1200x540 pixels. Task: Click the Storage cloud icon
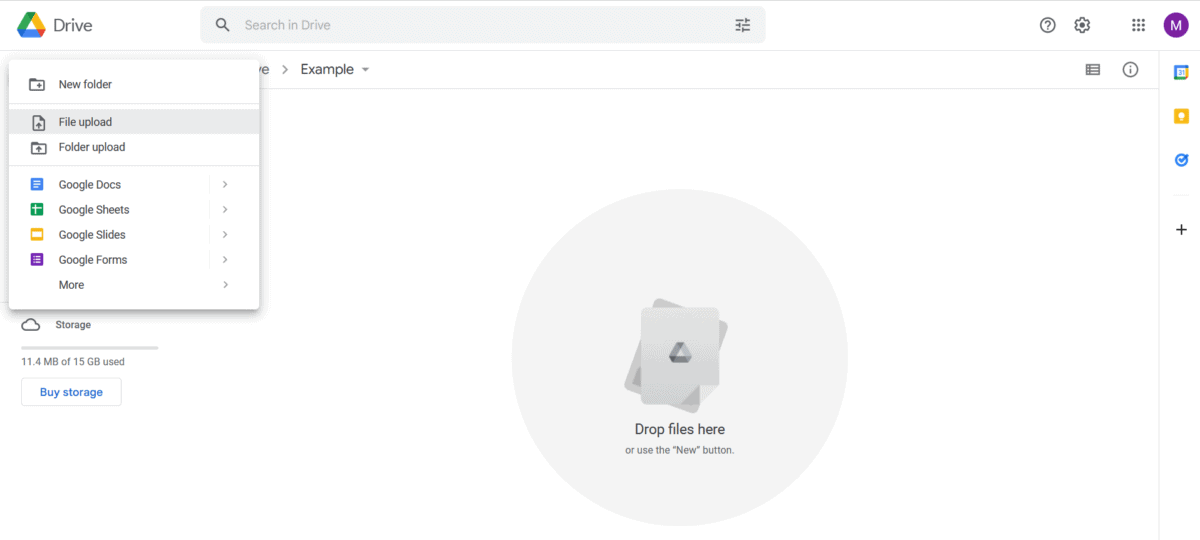[31, 325]
